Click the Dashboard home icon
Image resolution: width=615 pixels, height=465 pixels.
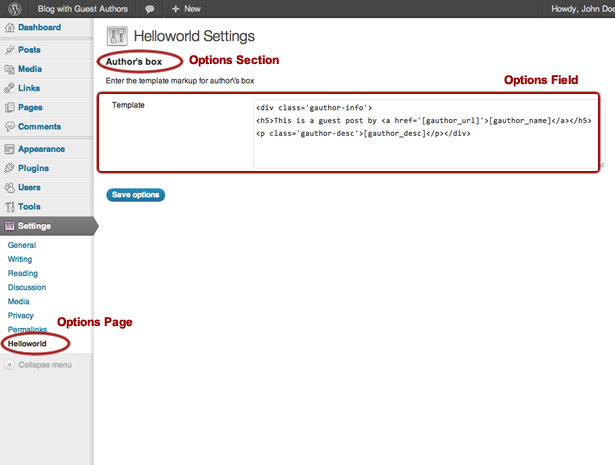9,27
